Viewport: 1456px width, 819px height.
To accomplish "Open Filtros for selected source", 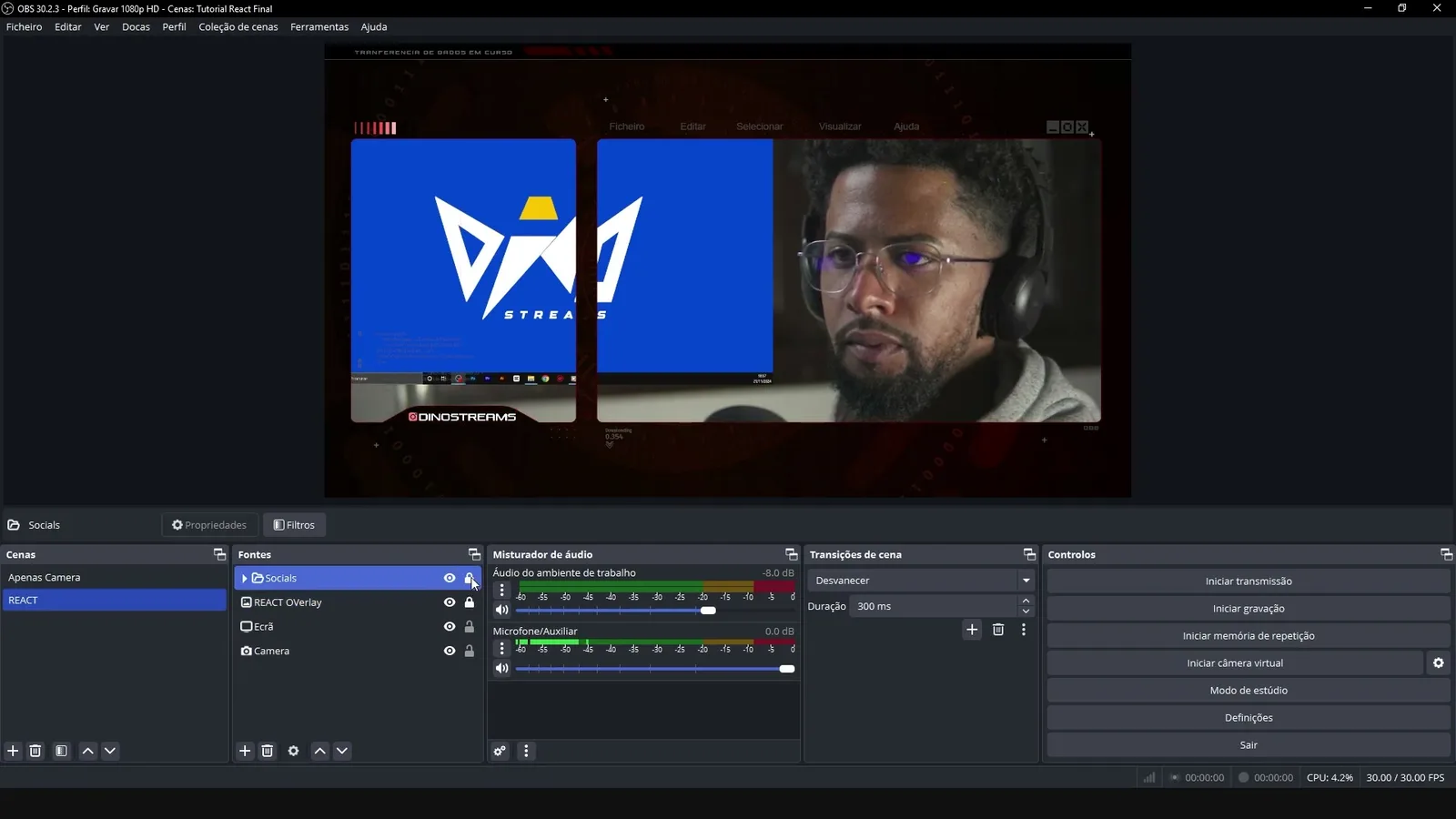I will pos(295,525).
